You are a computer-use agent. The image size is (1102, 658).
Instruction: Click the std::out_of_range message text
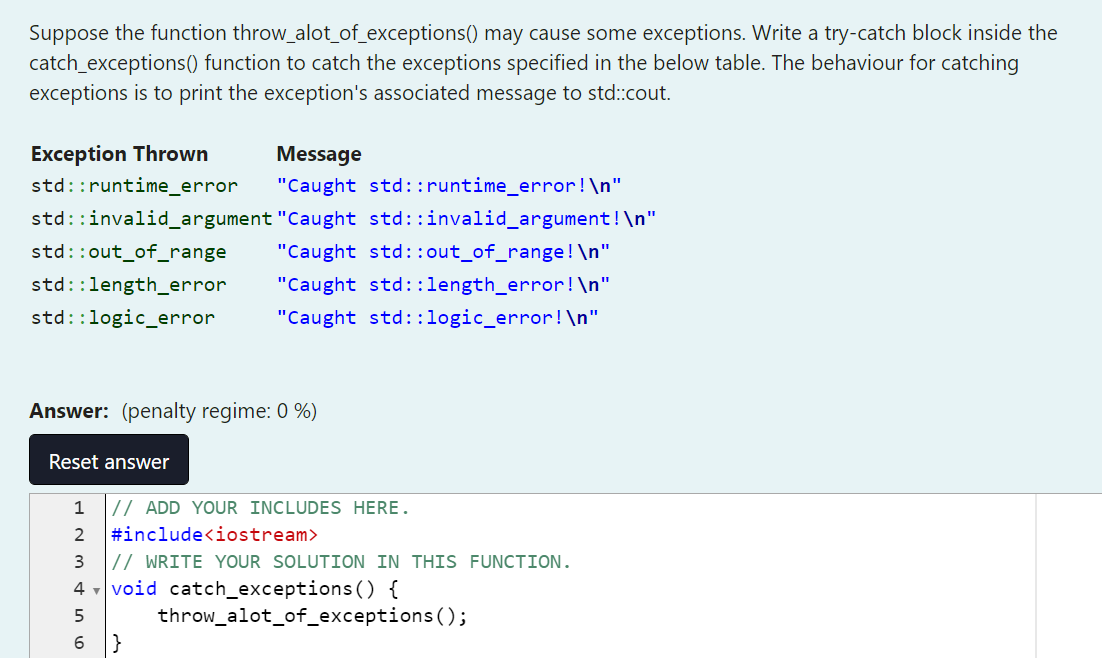(x=443, y=251)
